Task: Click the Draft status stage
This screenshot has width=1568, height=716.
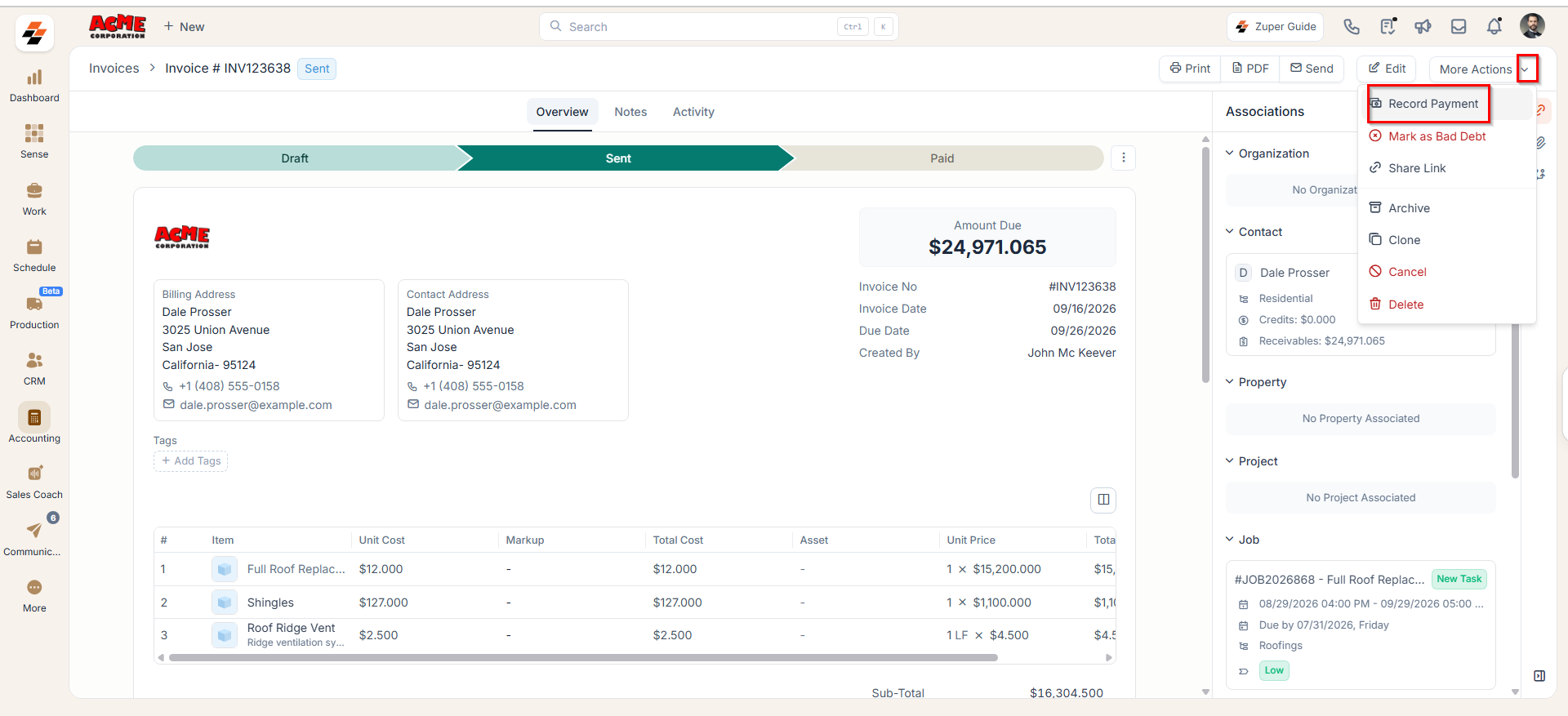Action: point(295,158)
